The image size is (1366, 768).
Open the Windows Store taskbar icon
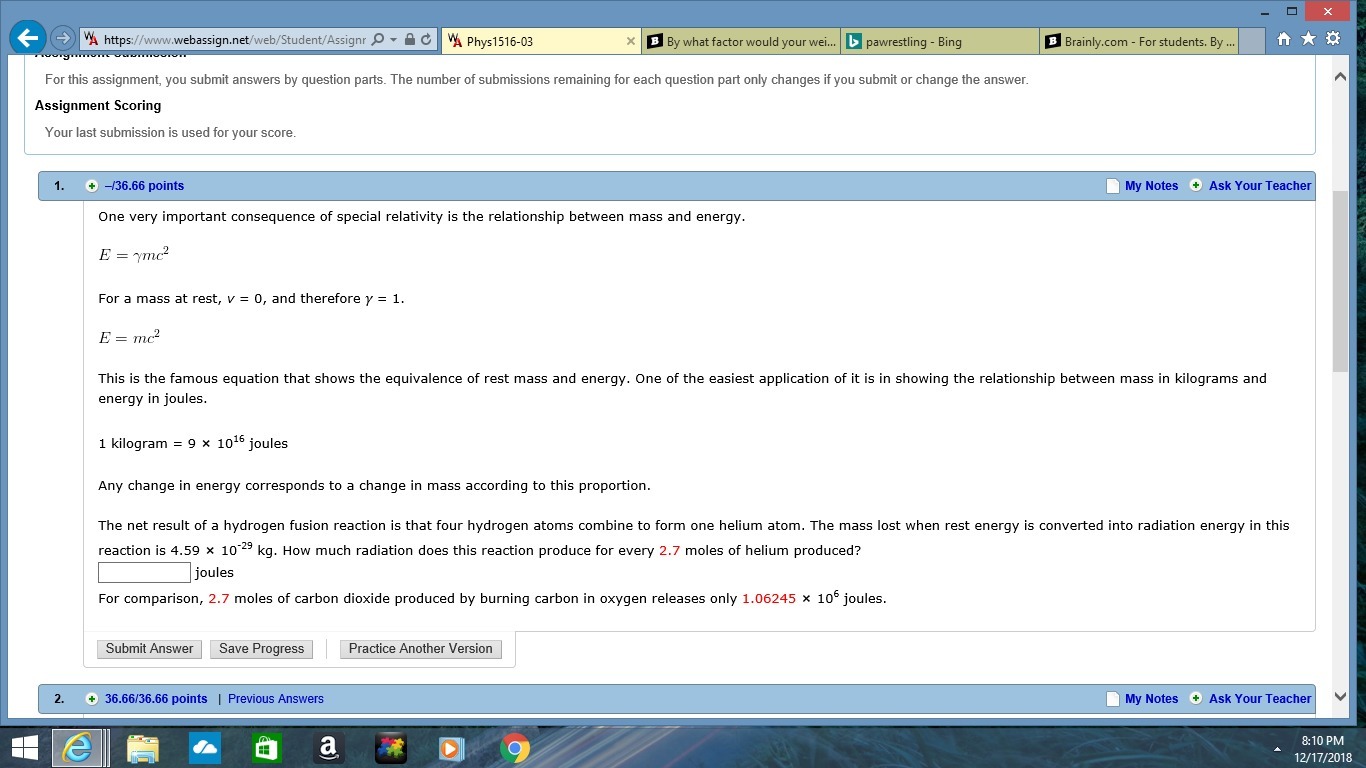click(267, 748)
